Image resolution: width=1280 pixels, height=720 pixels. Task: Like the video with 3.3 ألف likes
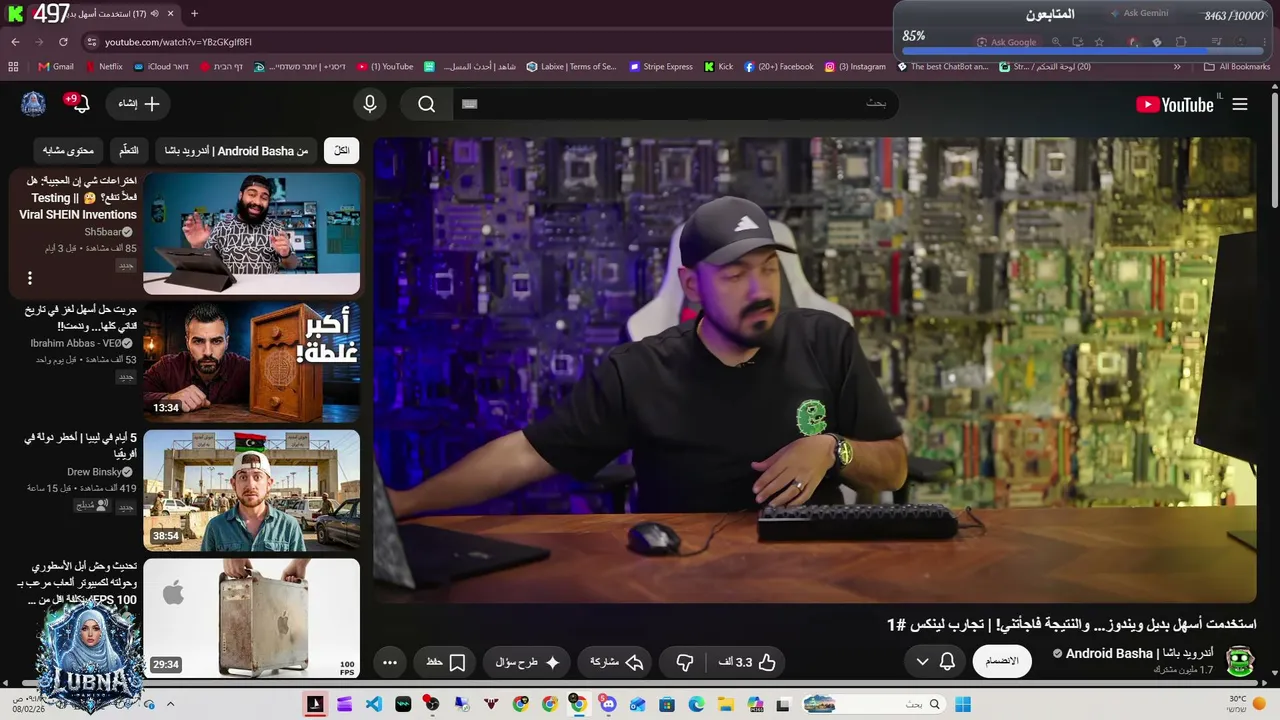click(747, 662)
